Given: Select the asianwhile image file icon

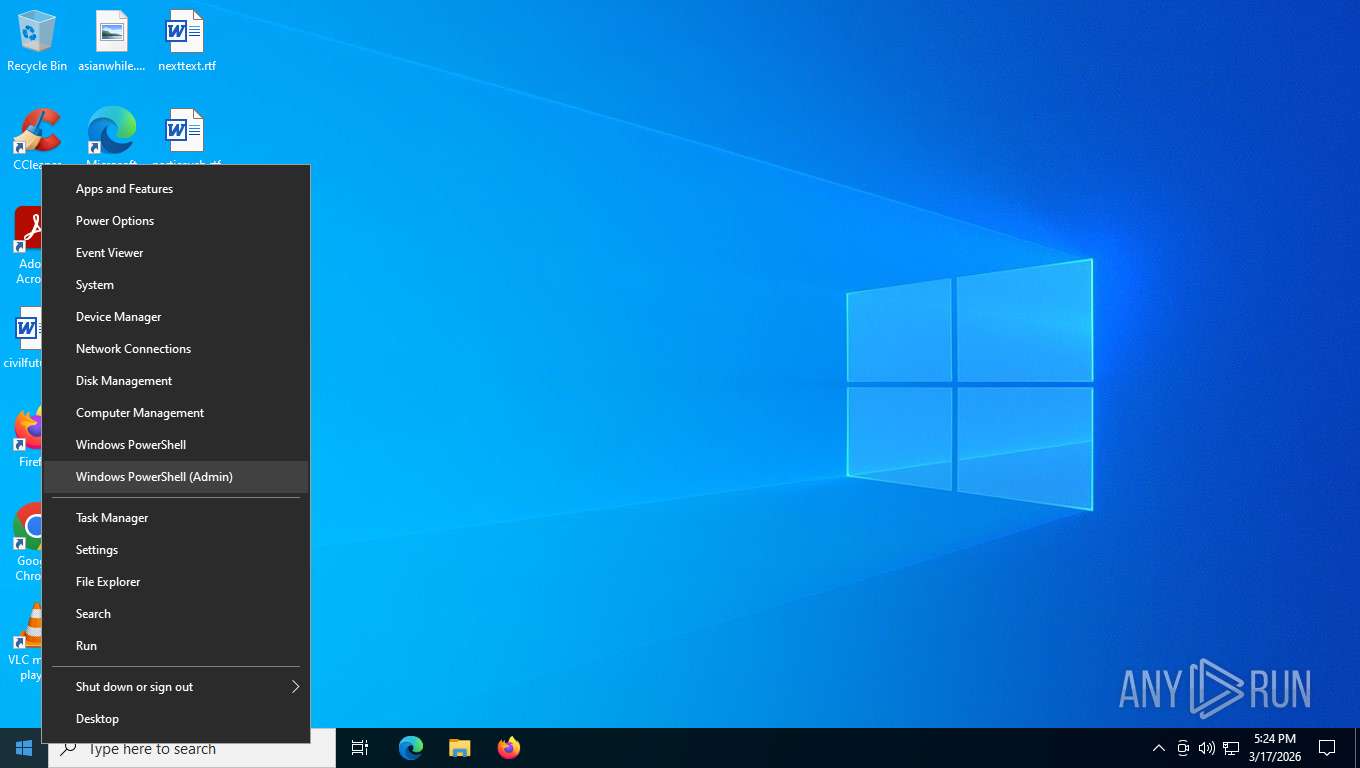Looking at the screenshot, I should [x=112, y=40].
